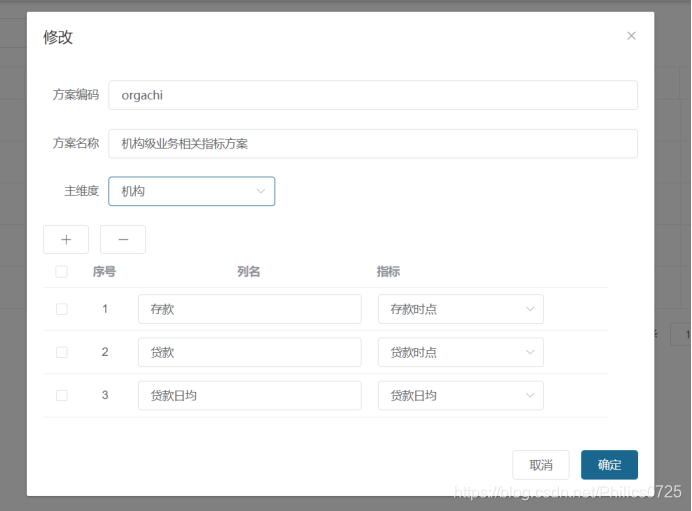Check the checkbox for row 3 贷款日均
The width and height of the screenshot is (692, 511).
tap(61, 395)
